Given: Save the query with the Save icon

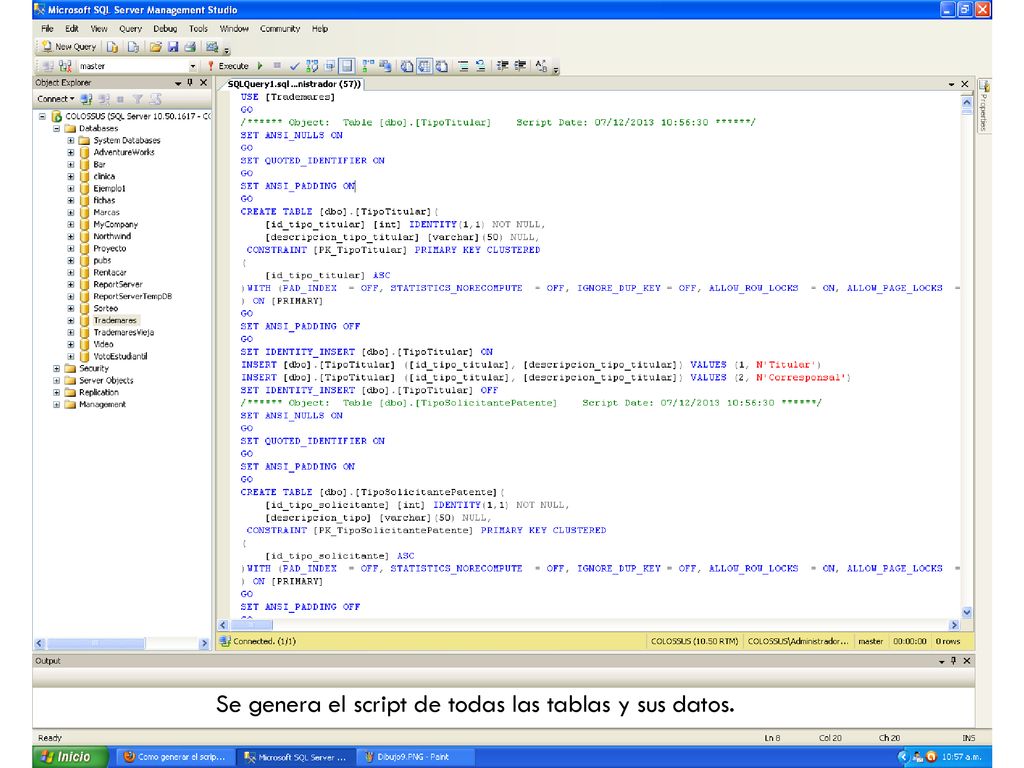Looking at the screenshot, I should (x=173, y=47).
